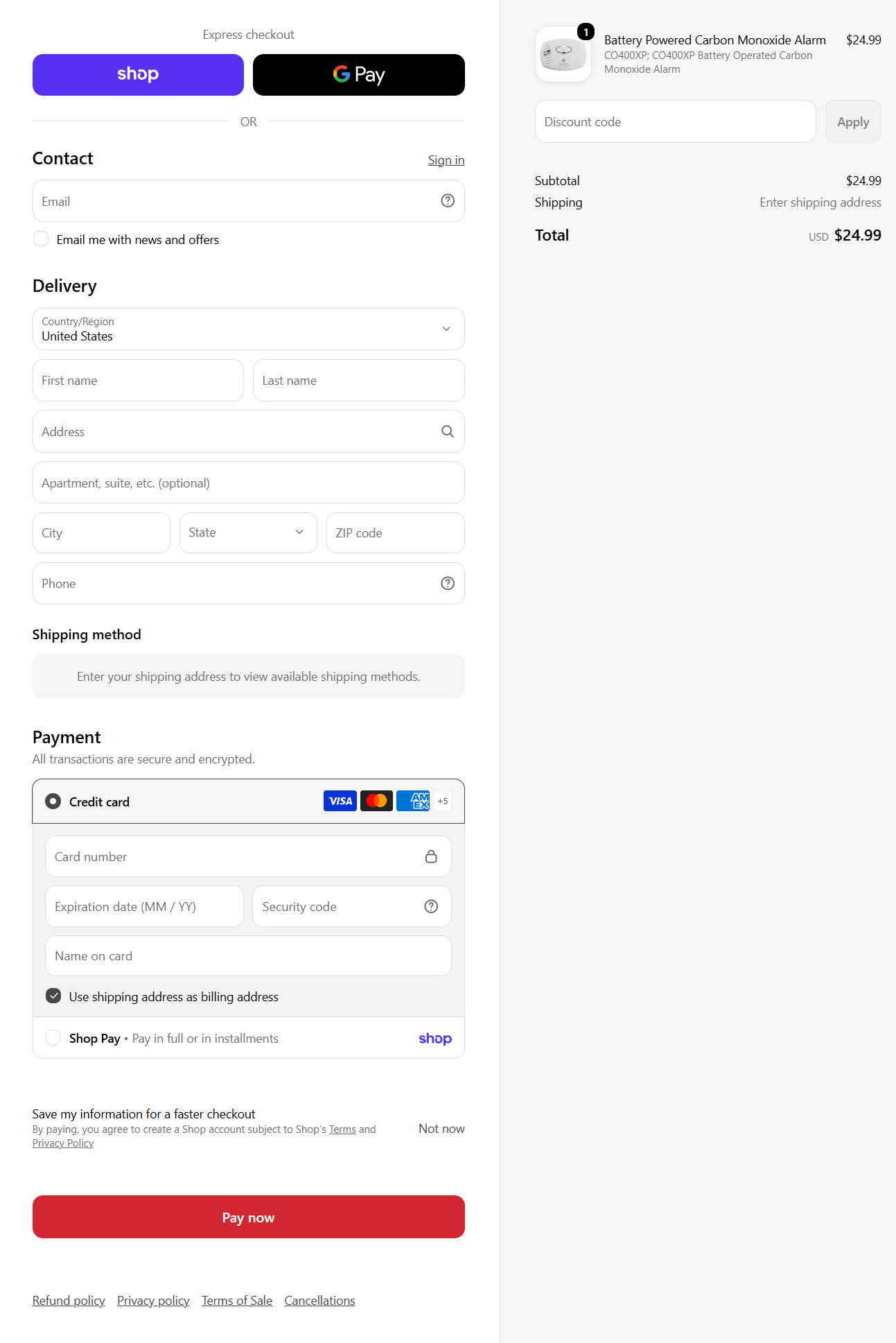This screenshot has height=1343, width=896.
Task: Select the Credit card payment option
Action: [x=53, y=801]
